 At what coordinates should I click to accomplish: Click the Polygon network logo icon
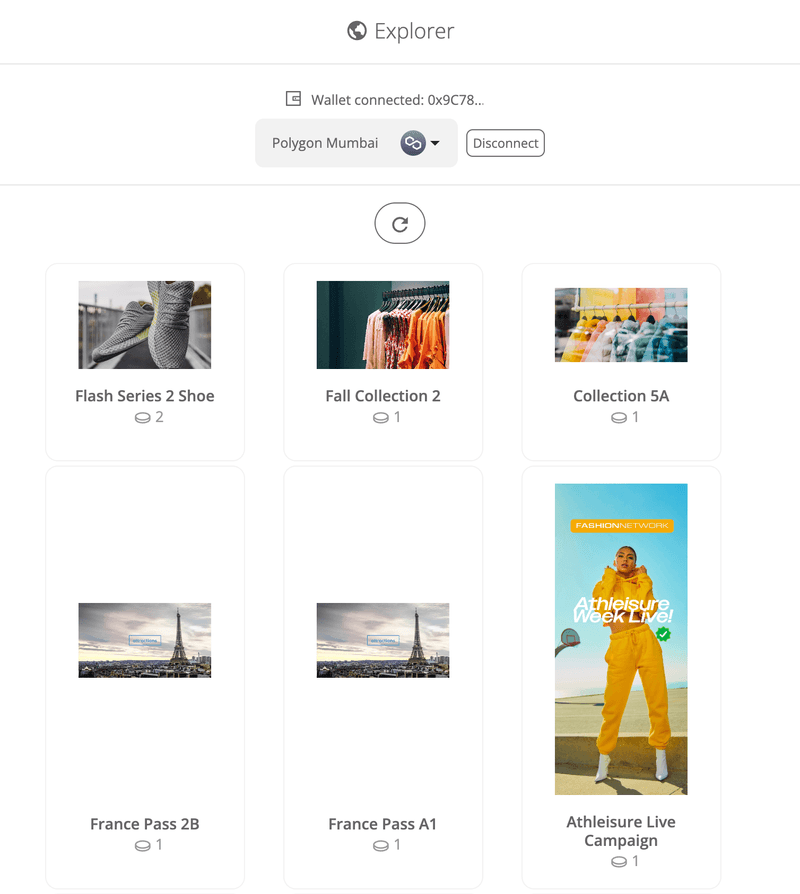pyautogui.click(x=412, y=143)
